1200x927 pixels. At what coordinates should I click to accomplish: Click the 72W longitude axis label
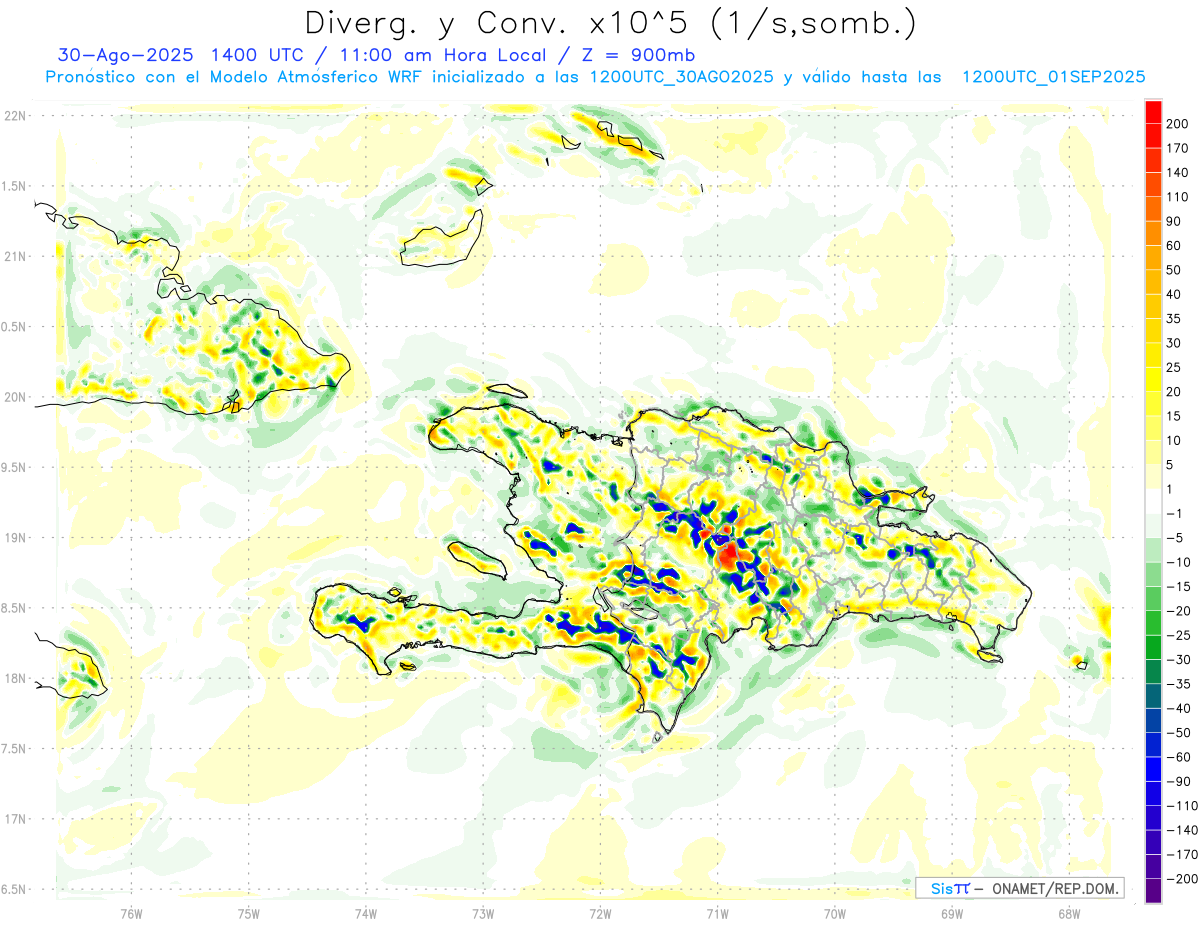[600, 914]
